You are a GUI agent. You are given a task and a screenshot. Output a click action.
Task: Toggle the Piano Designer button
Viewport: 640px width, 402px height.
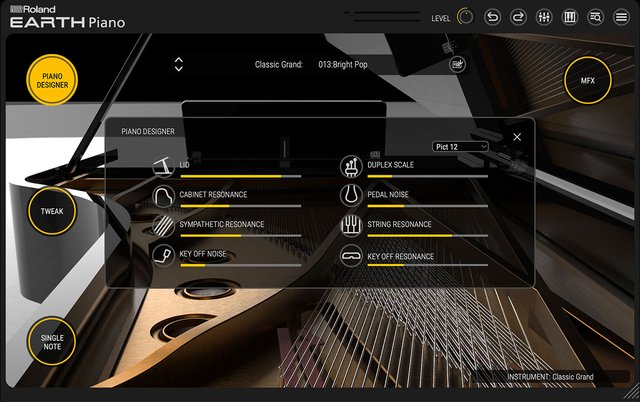pyautogui.click(x=52, y=80)
